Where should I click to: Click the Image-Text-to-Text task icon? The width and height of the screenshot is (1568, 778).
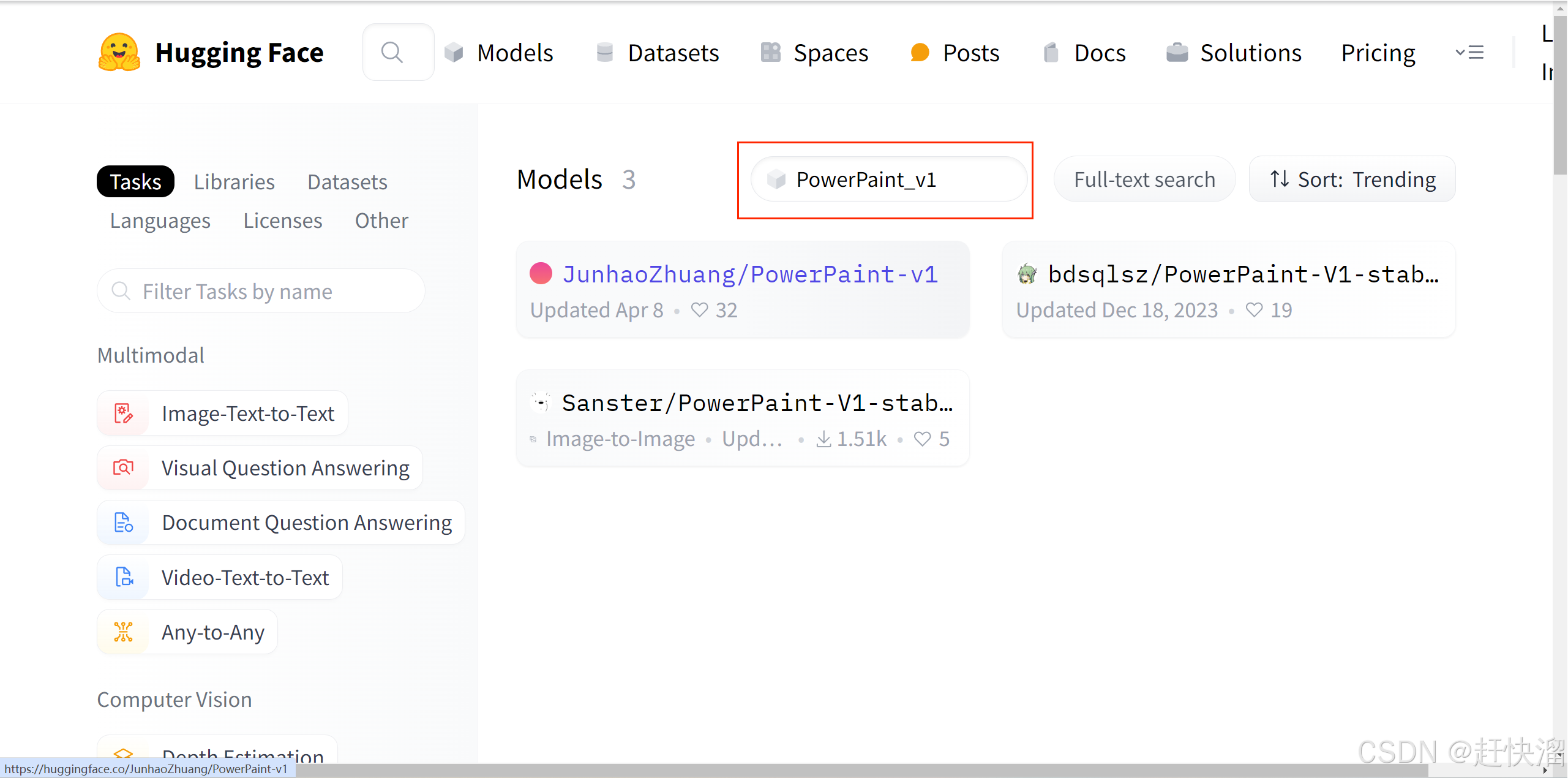pyautogui.click(x=124, y=414)
